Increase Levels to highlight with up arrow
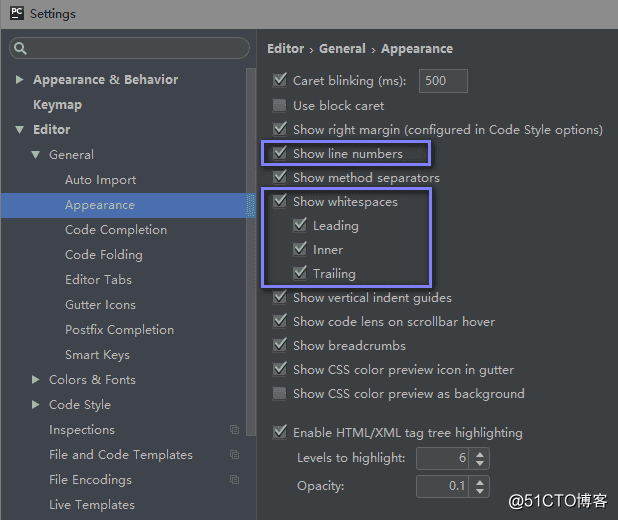Viewport: 618px width, 520px height. tap(479, 455)
